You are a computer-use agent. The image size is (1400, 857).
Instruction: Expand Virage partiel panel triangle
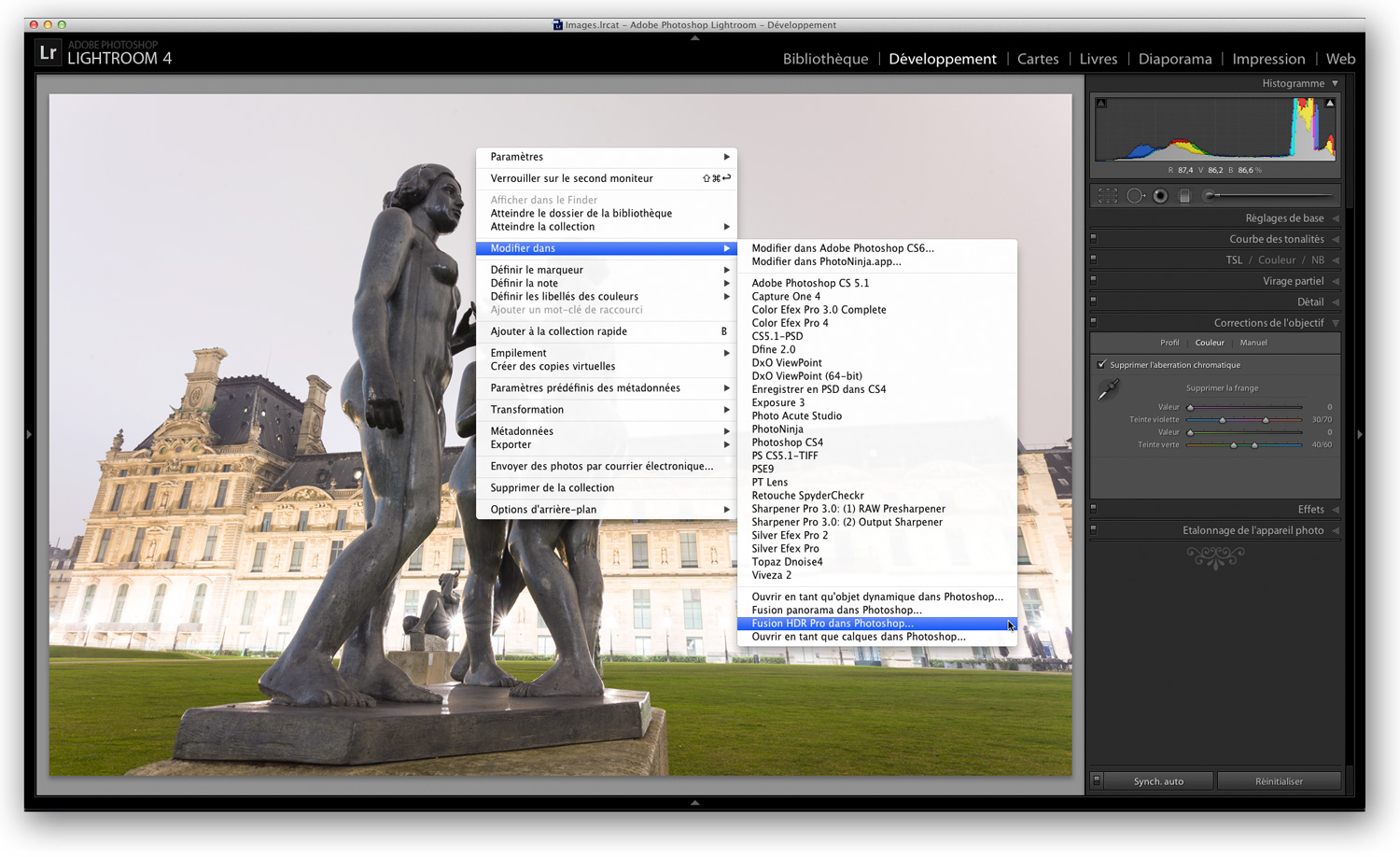click(x=1336, y=281)
